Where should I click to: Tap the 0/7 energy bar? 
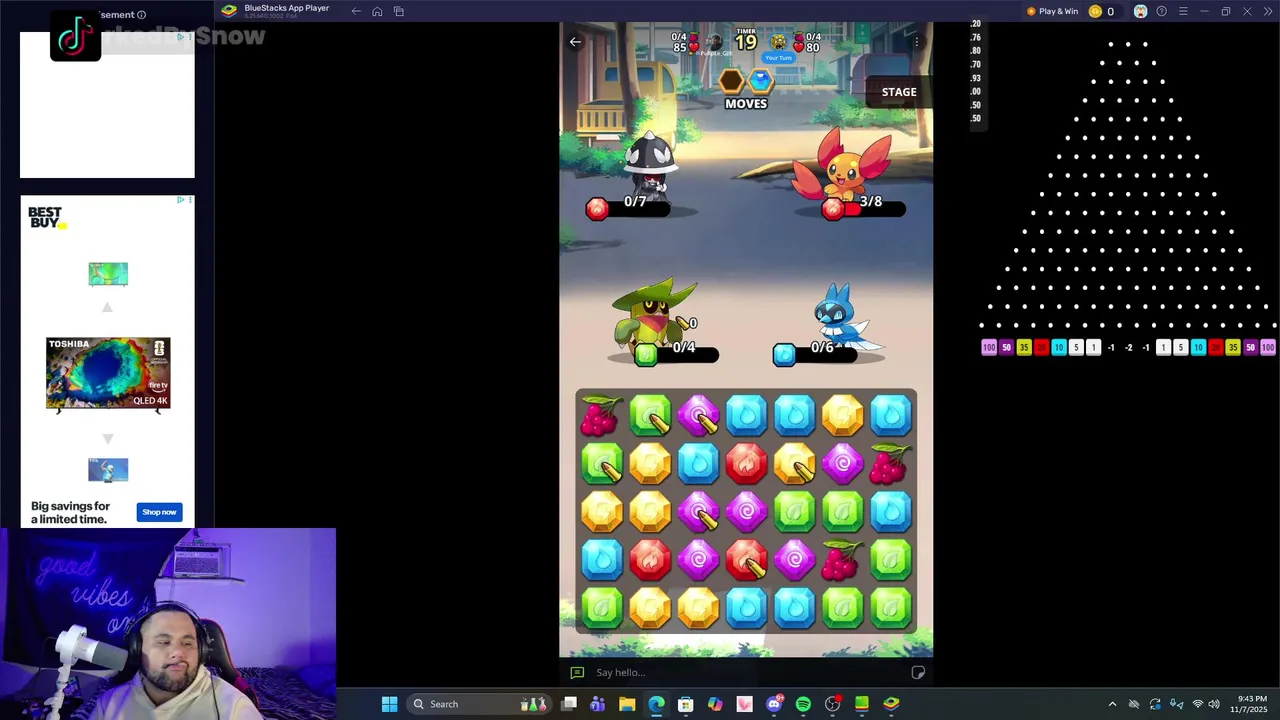coord(630,207)
